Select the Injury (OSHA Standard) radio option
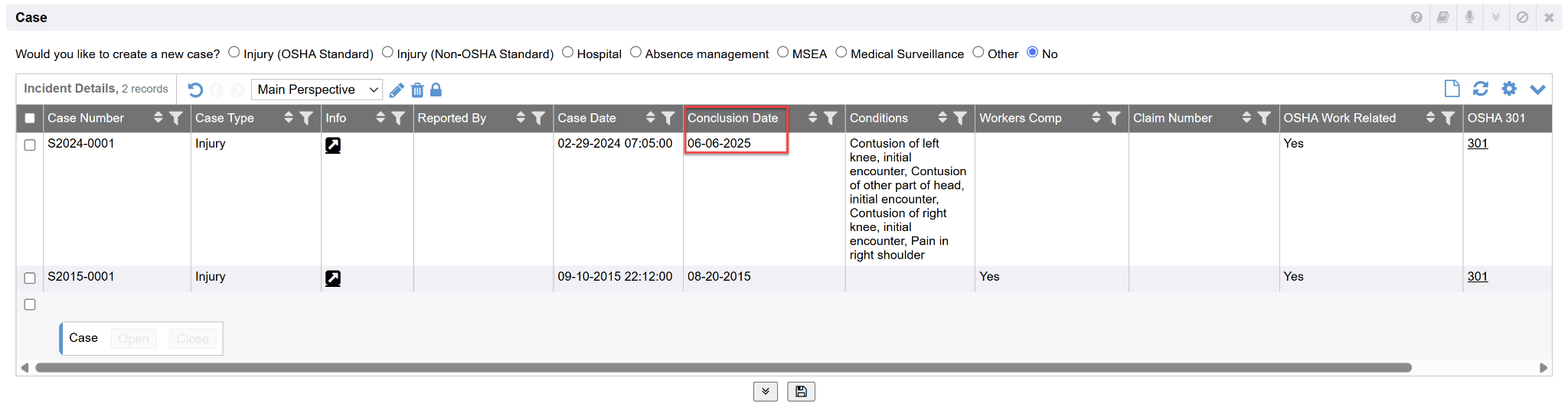Screen dimensions: 1568x407 pos(234,53)
